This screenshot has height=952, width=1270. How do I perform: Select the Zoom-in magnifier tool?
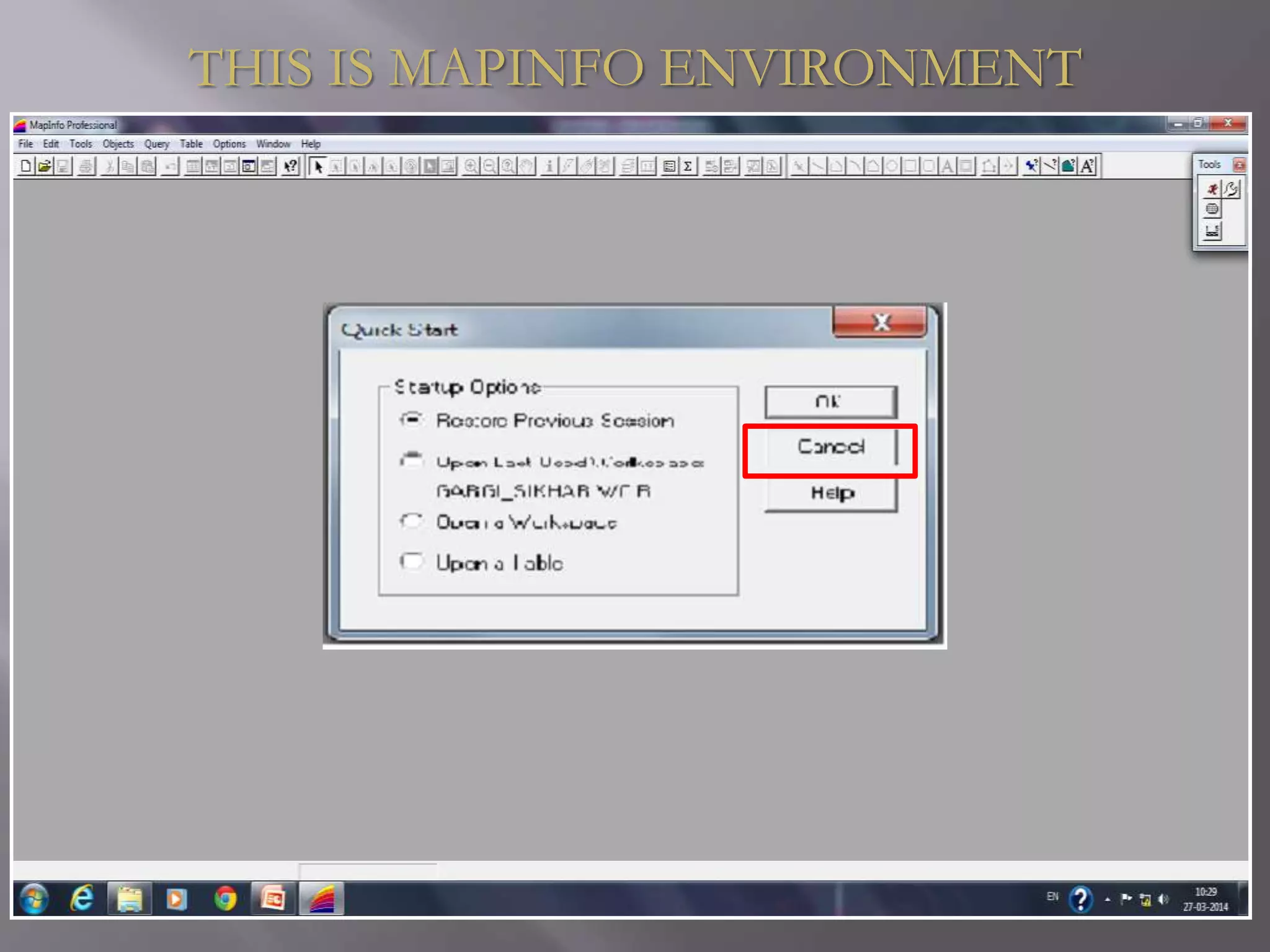pyautogui.click(x=471, y=166)
